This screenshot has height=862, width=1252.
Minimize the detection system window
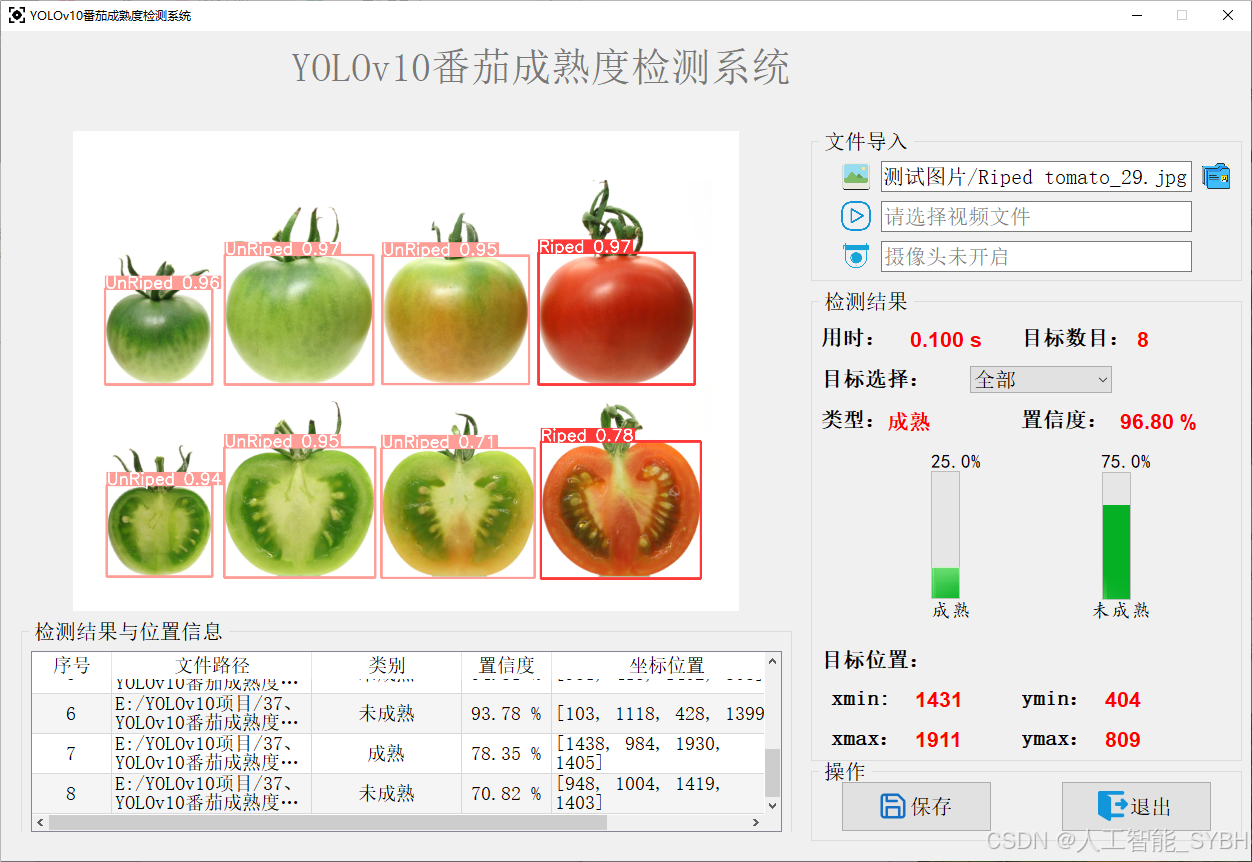(x=1138, y=15)
